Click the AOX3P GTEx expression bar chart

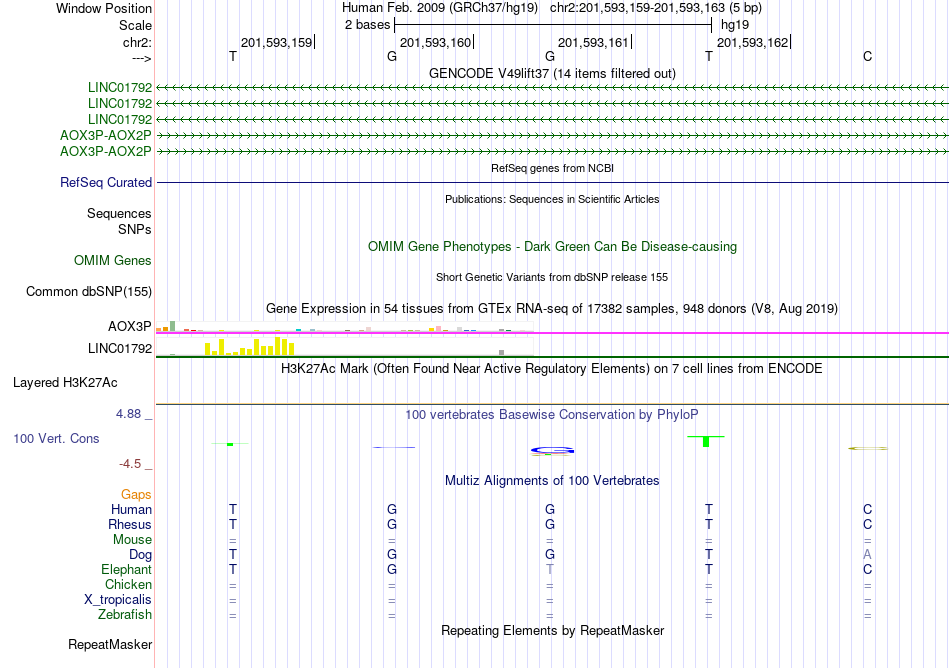pyautogui.click(x=344, y=327)
